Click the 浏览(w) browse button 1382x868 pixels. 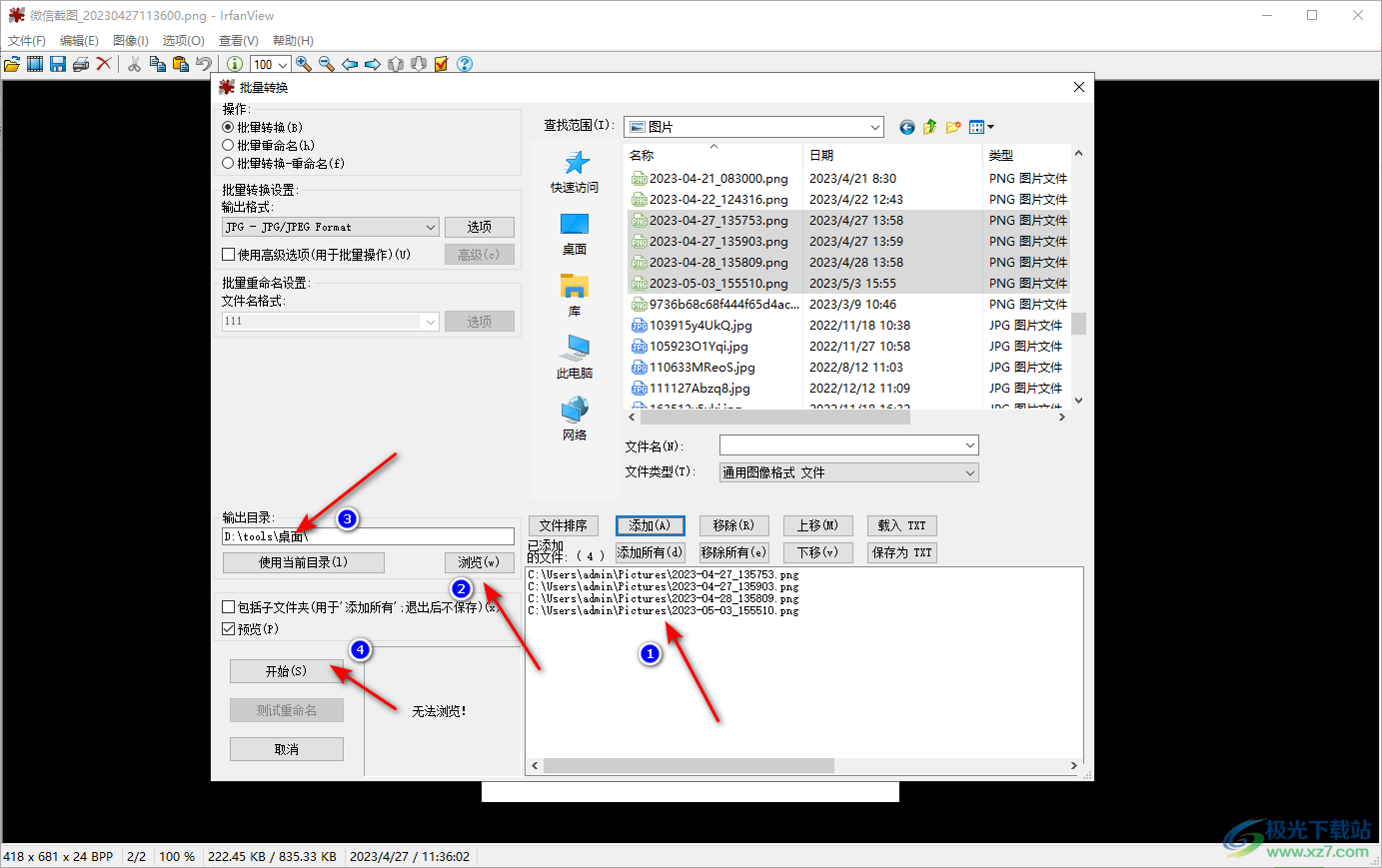[479, 562]
